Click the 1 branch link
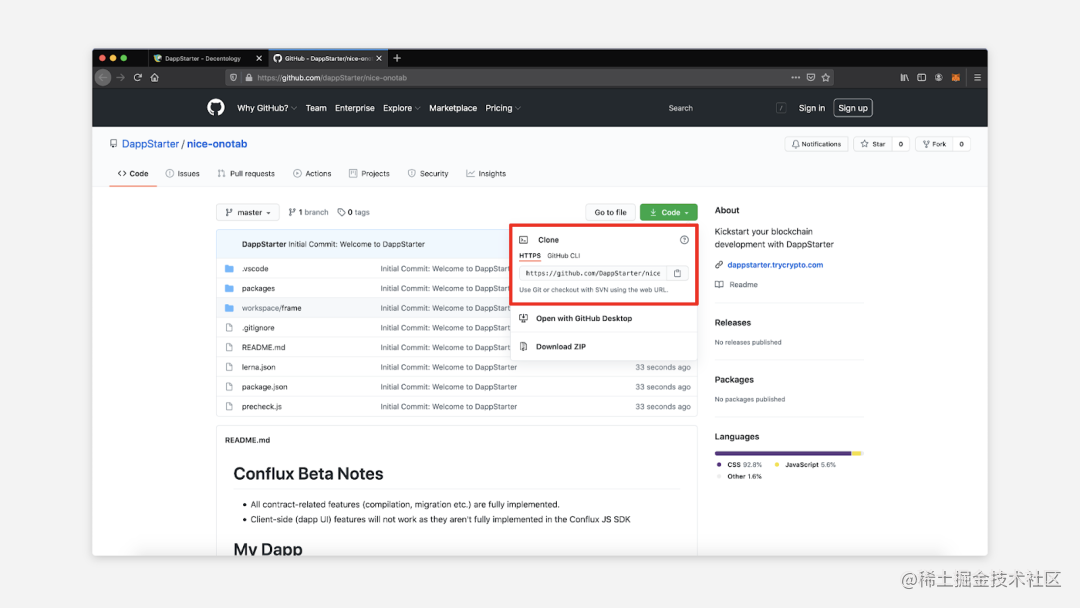The height and width of the screenshot is (608, 1080). (309, 212)
